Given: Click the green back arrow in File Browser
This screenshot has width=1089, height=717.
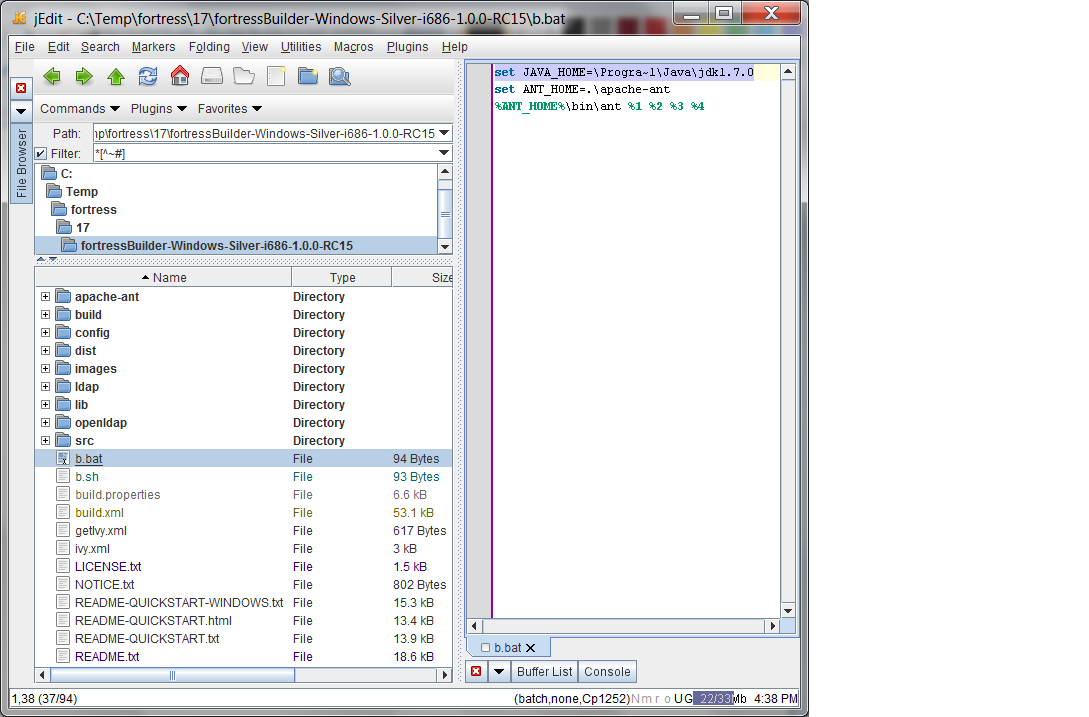Looking at the screenshot, I should tap(52, 76).
